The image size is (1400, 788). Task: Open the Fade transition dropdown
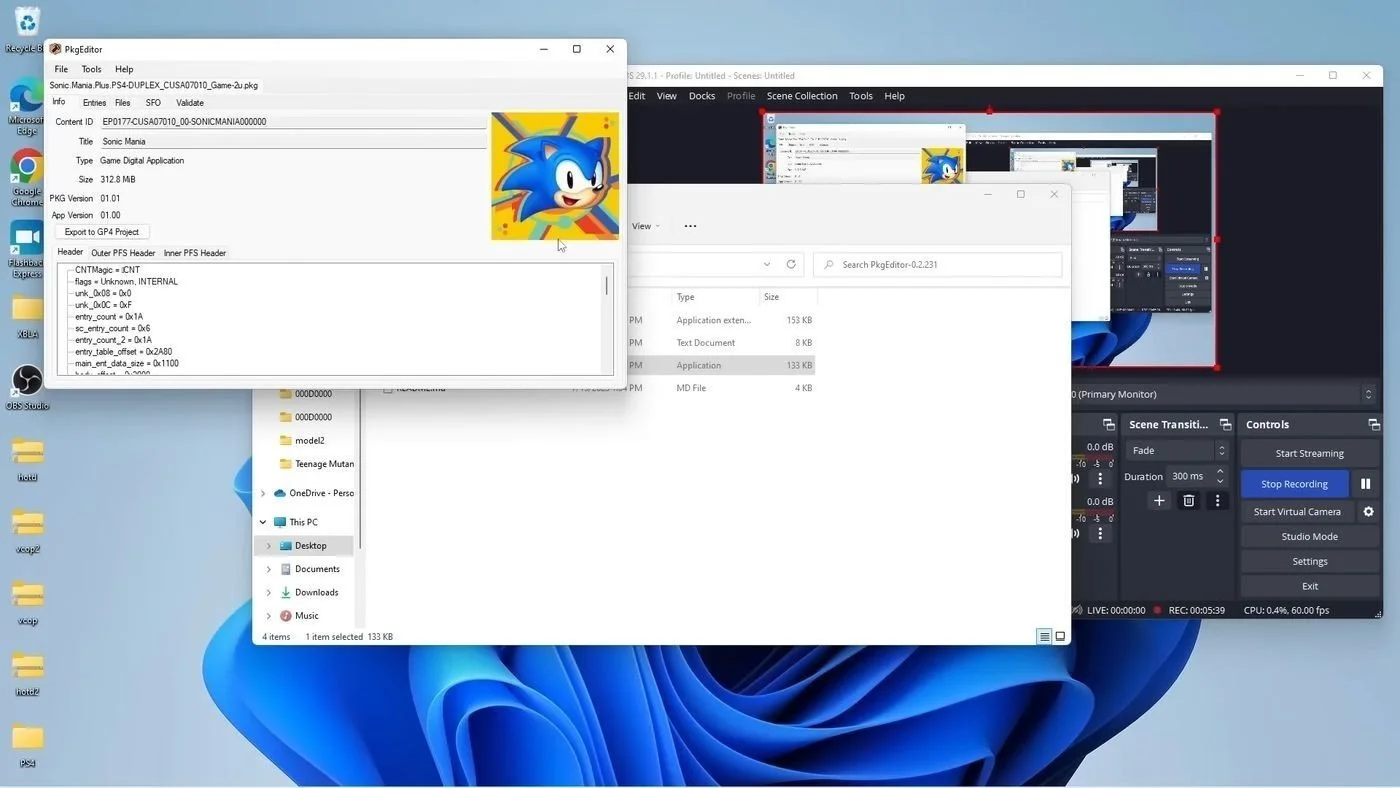[1176, 450]
